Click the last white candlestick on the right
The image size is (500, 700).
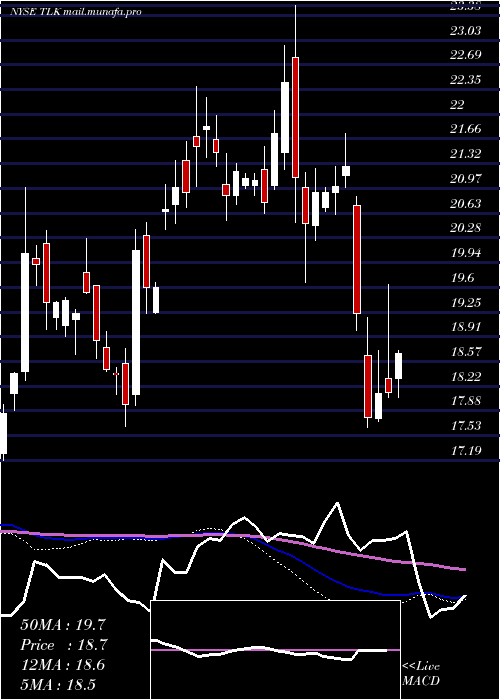coord(398,366)
